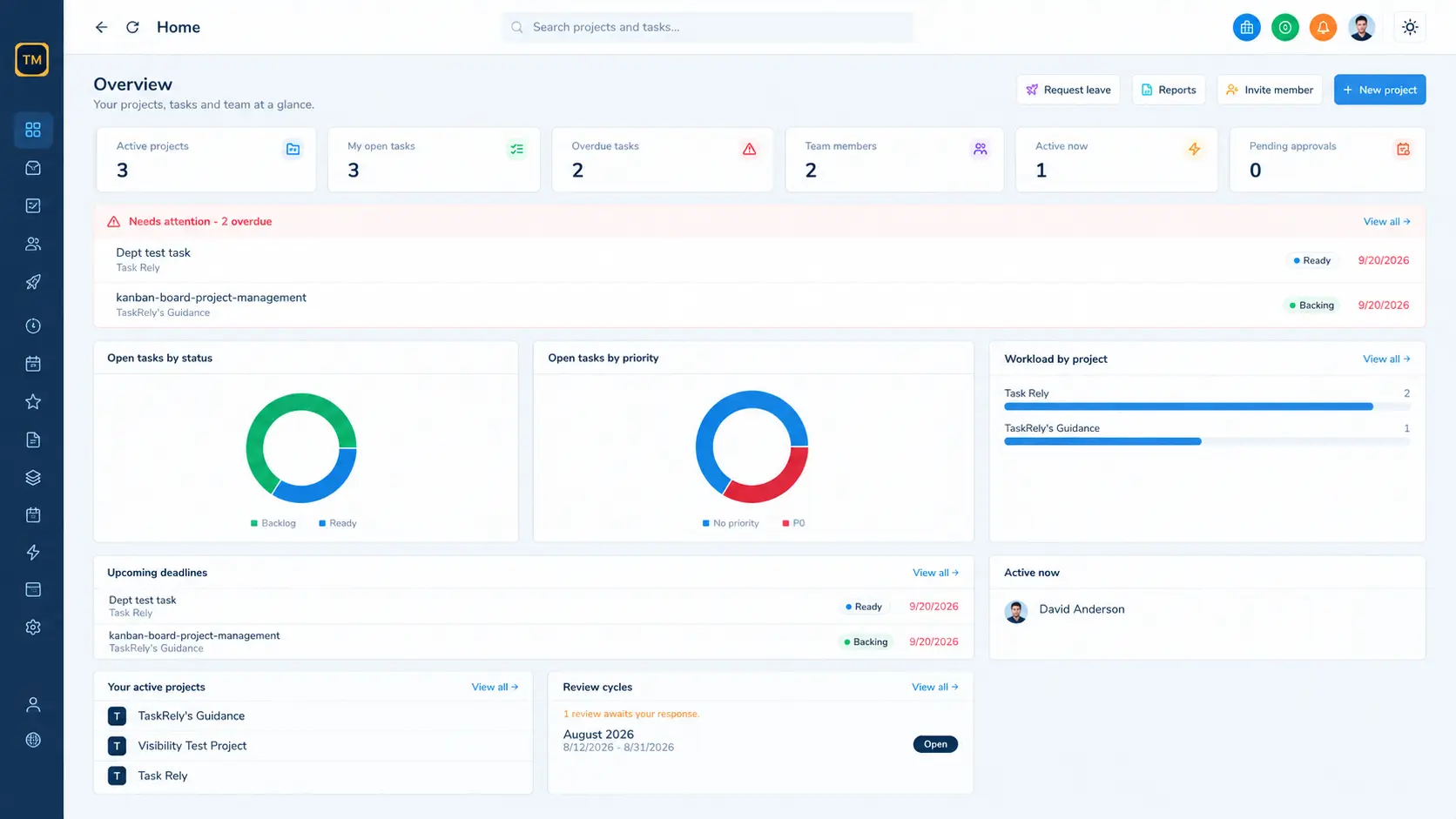Open the envelope inbox icon in sidebar
1456x819 pixels.
point(33,168)
